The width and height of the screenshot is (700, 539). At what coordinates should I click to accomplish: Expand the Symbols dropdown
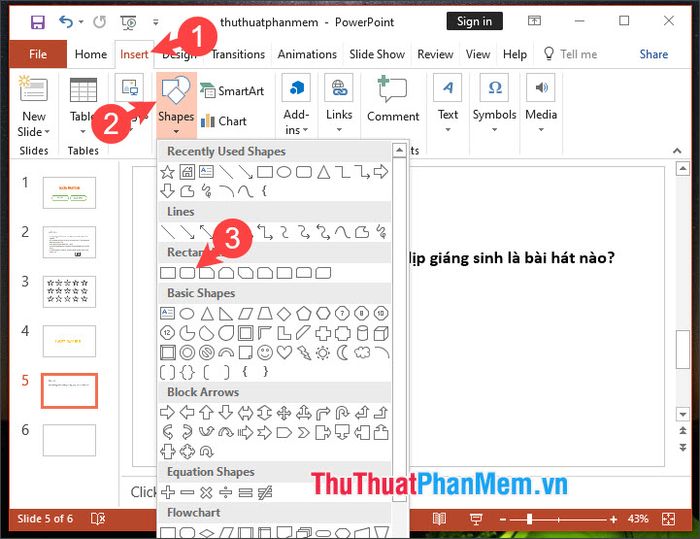point(494,102)
